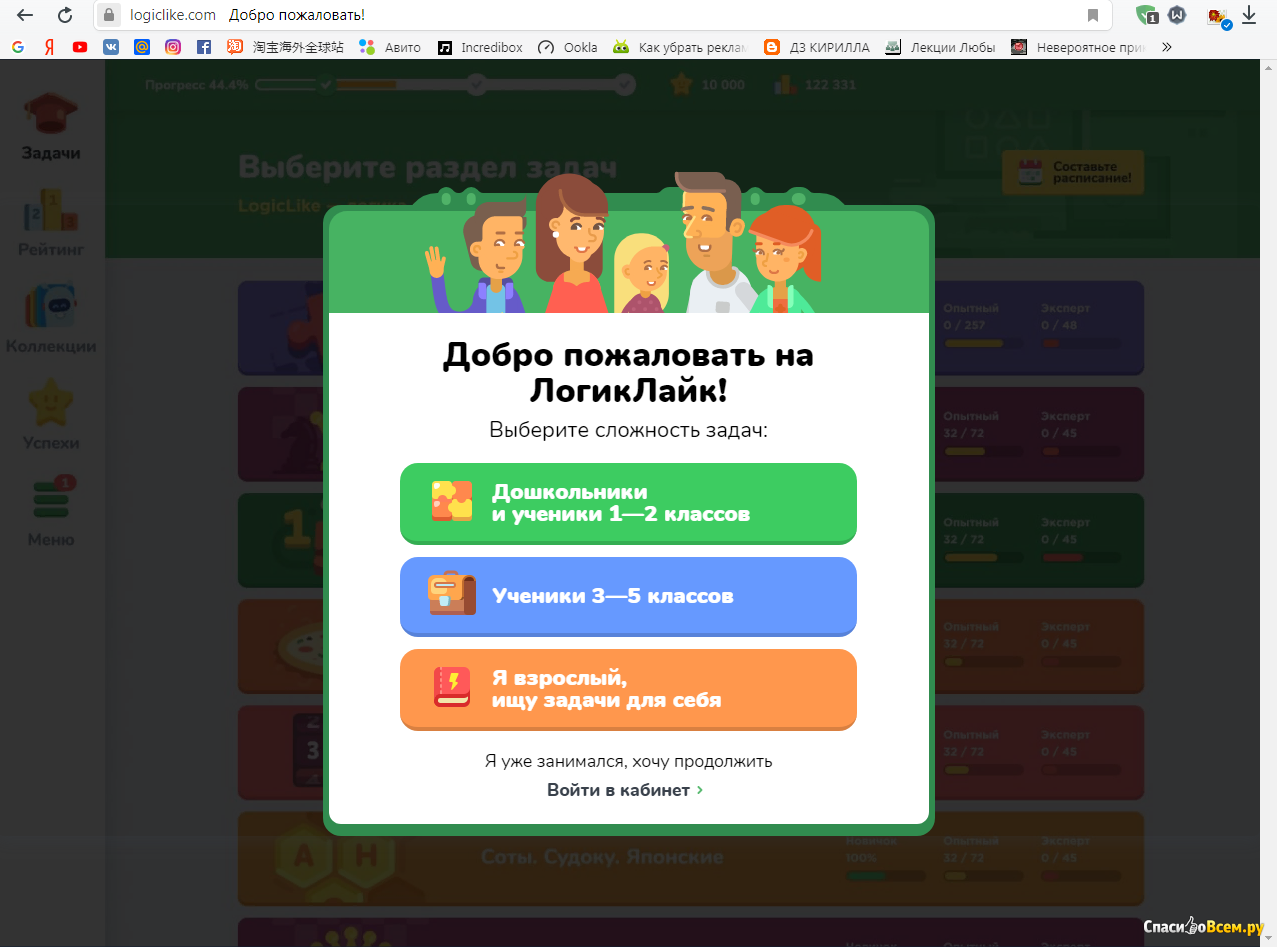Click the Как убрать реклам bookmark
The width and height of the screenshot is (1277, 947).
pos(680,47)
